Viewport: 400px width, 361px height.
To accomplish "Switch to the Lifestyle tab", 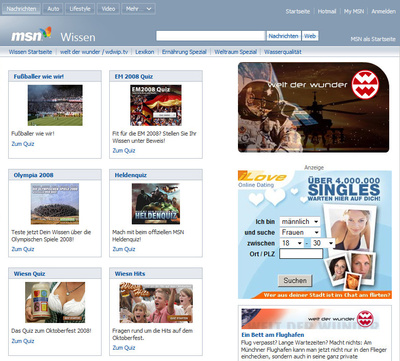I will pos(80,9).
